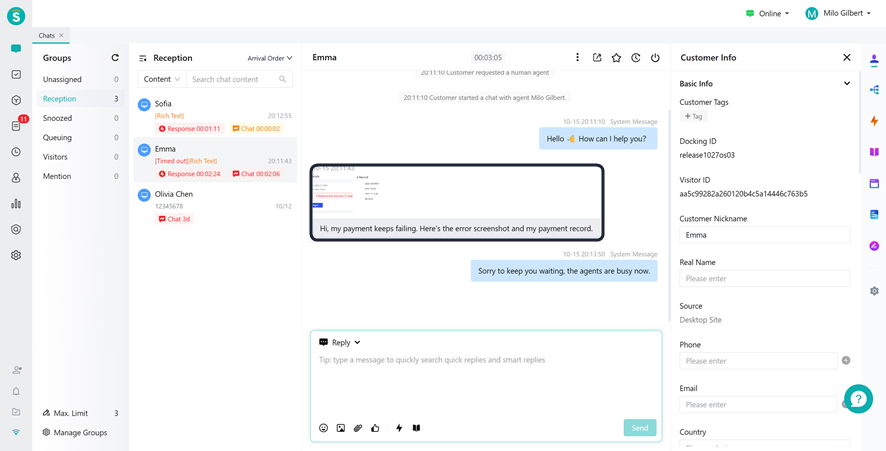
Task: Close the Chats tab
Action: tap(62, 36)
